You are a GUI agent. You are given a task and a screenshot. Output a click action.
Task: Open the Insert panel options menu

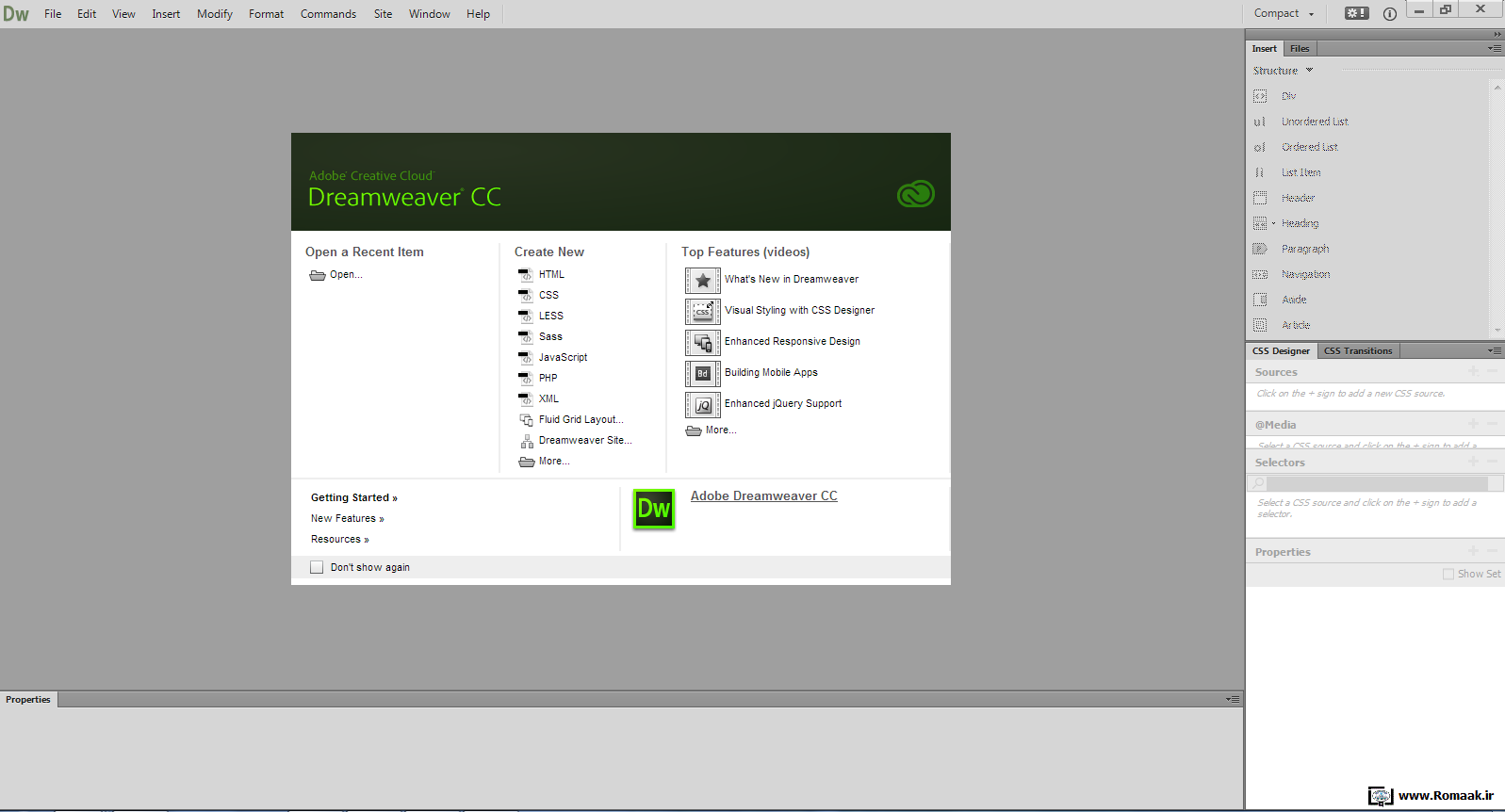pyautogui.click(x=1495, y=48)
